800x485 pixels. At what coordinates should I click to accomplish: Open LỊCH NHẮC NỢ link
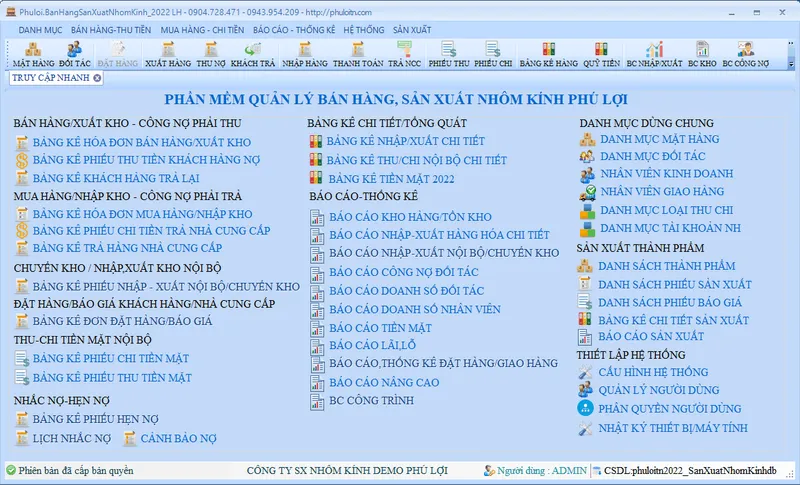72,439
